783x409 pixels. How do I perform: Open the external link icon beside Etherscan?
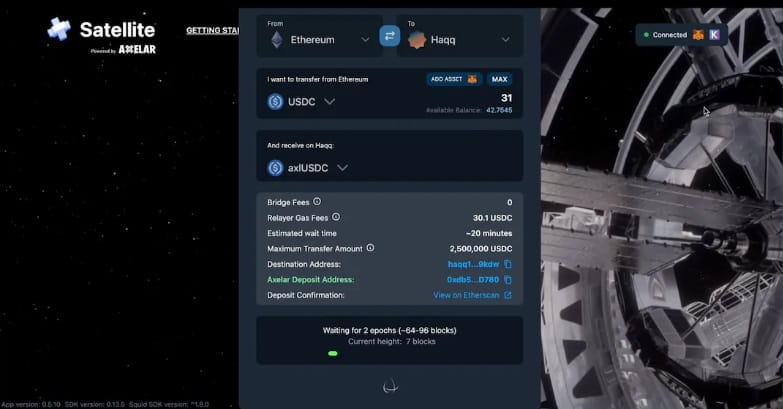pyautogui.click(x=508, y=295)
